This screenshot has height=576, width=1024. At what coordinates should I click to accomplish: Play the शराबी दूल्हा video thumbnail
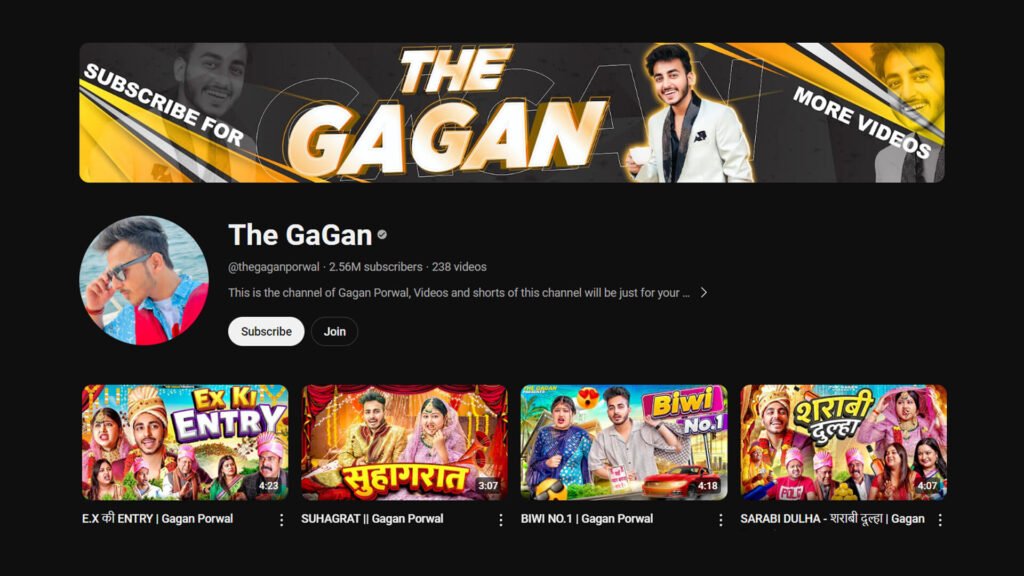pos(843,442)
